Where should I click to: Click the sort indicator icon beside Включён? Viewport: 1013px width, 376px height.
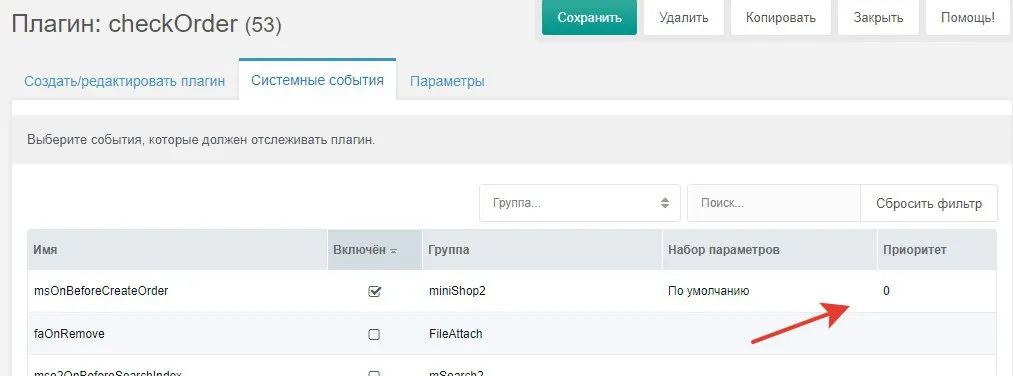coord(393,251)
